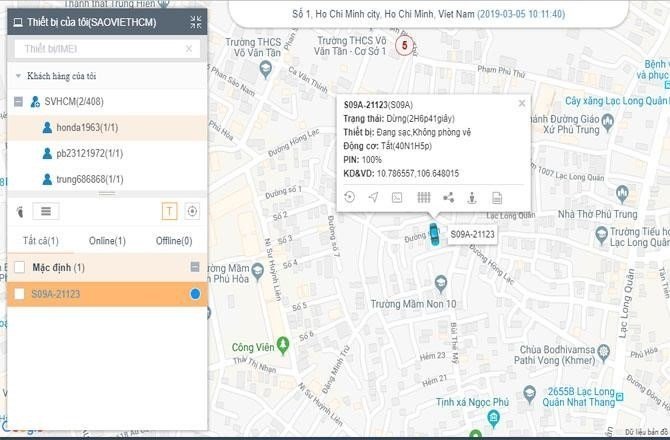
Task: Click the Thiết bị/IMEI search field
Action: pyautogui.click(x=100, y=48)
